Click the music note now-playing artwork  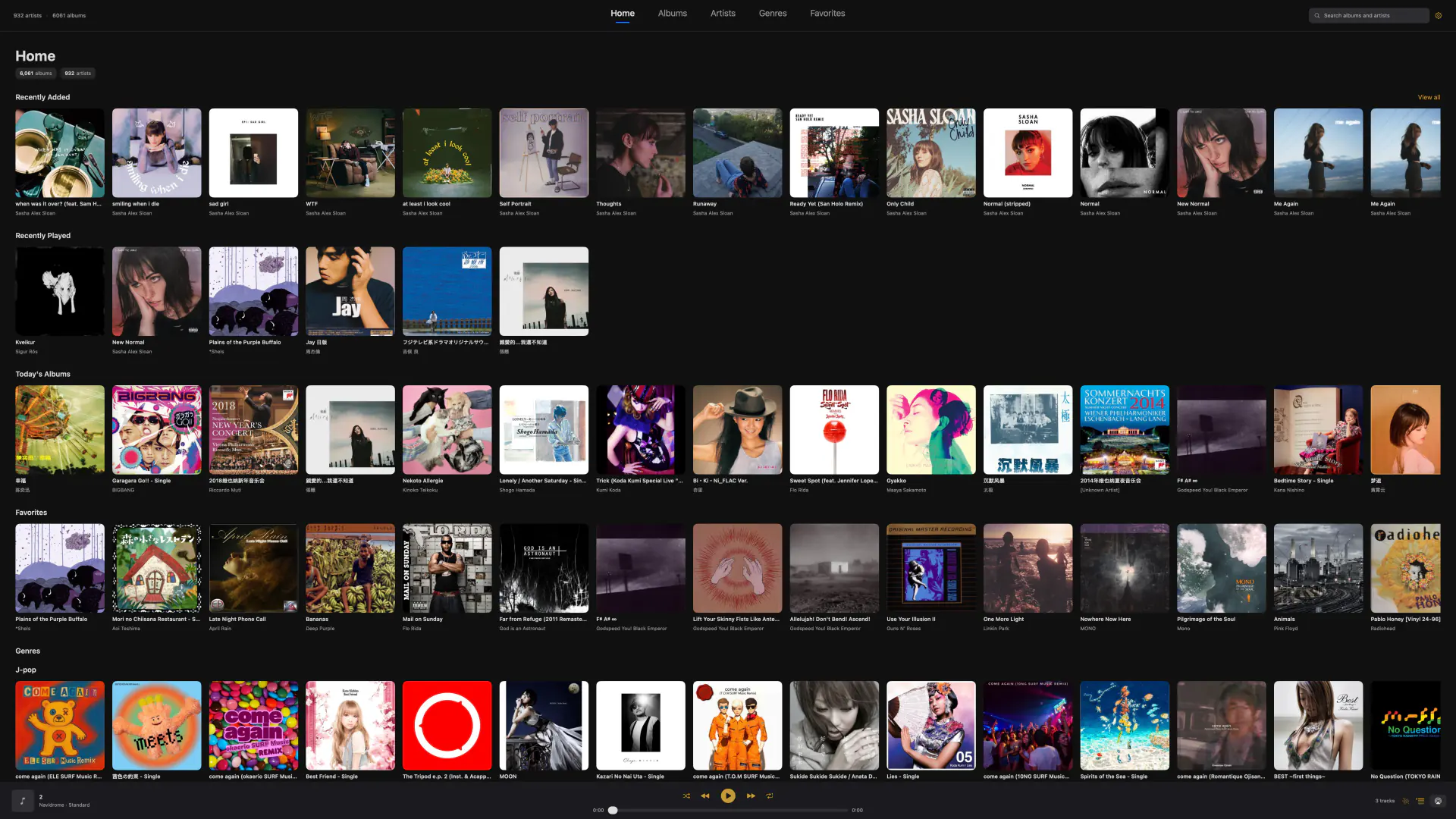tap(23, 801)
